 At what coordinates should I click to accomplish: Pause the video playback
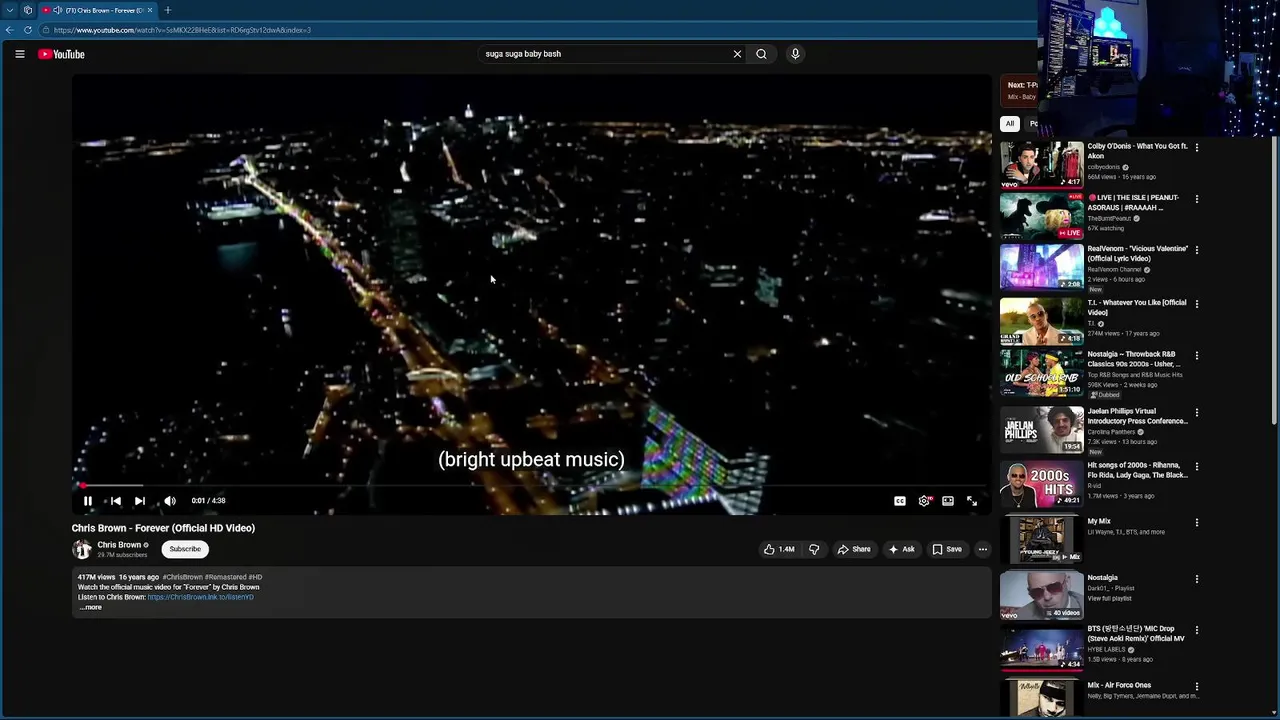[x=88, y=501]
